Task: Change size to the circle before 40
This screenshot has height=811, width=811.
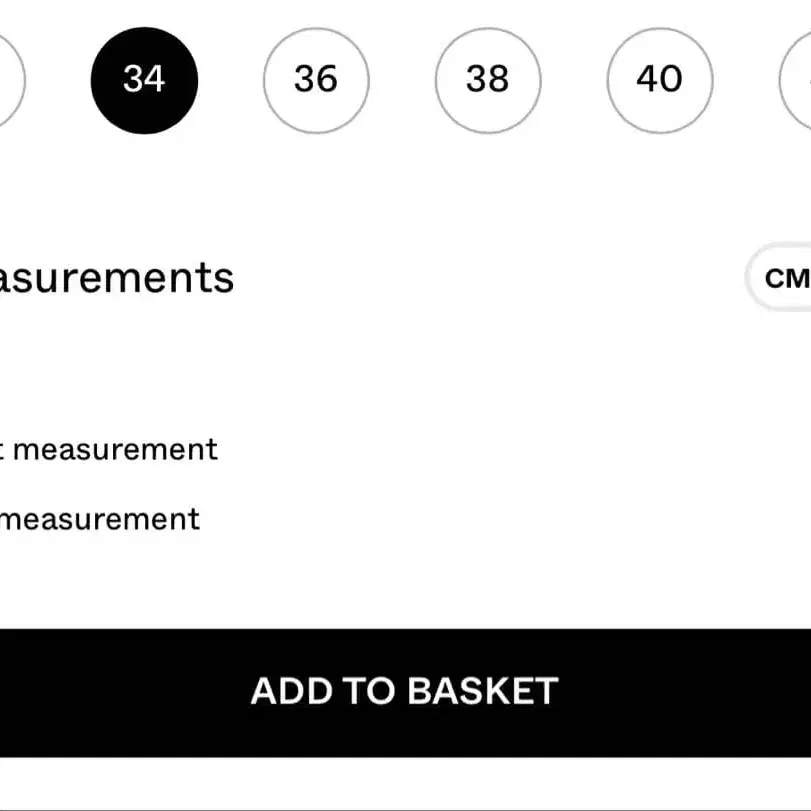Action: pyautogui.click(x=488, y=80)
